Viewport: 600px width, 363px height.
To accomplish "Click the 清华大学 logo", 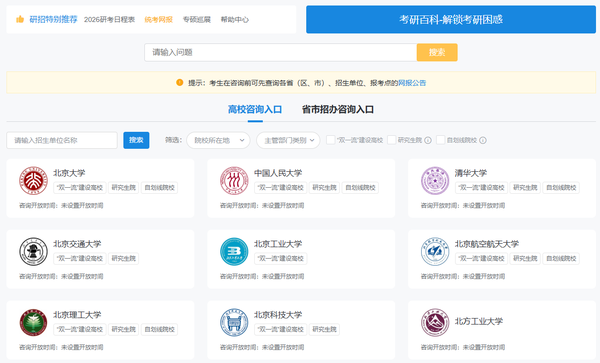I will pyautogui.click(x=435, y=181).
